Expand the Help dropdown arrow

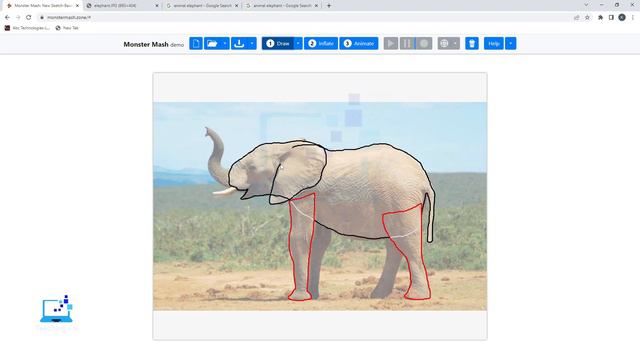click(511, 43)
